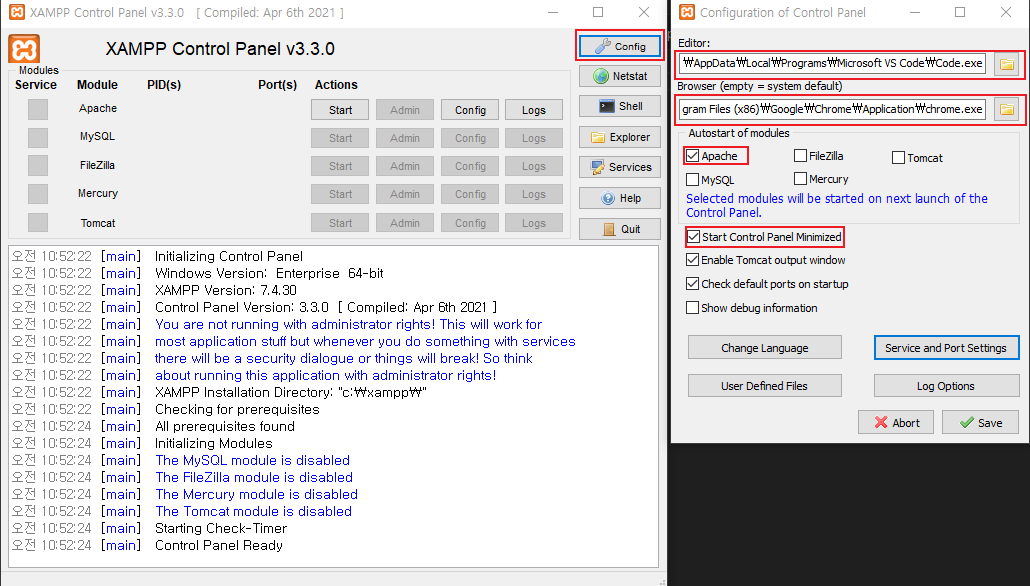
Task: Click the FileZilla module name
Action: [x=97, y=165]
